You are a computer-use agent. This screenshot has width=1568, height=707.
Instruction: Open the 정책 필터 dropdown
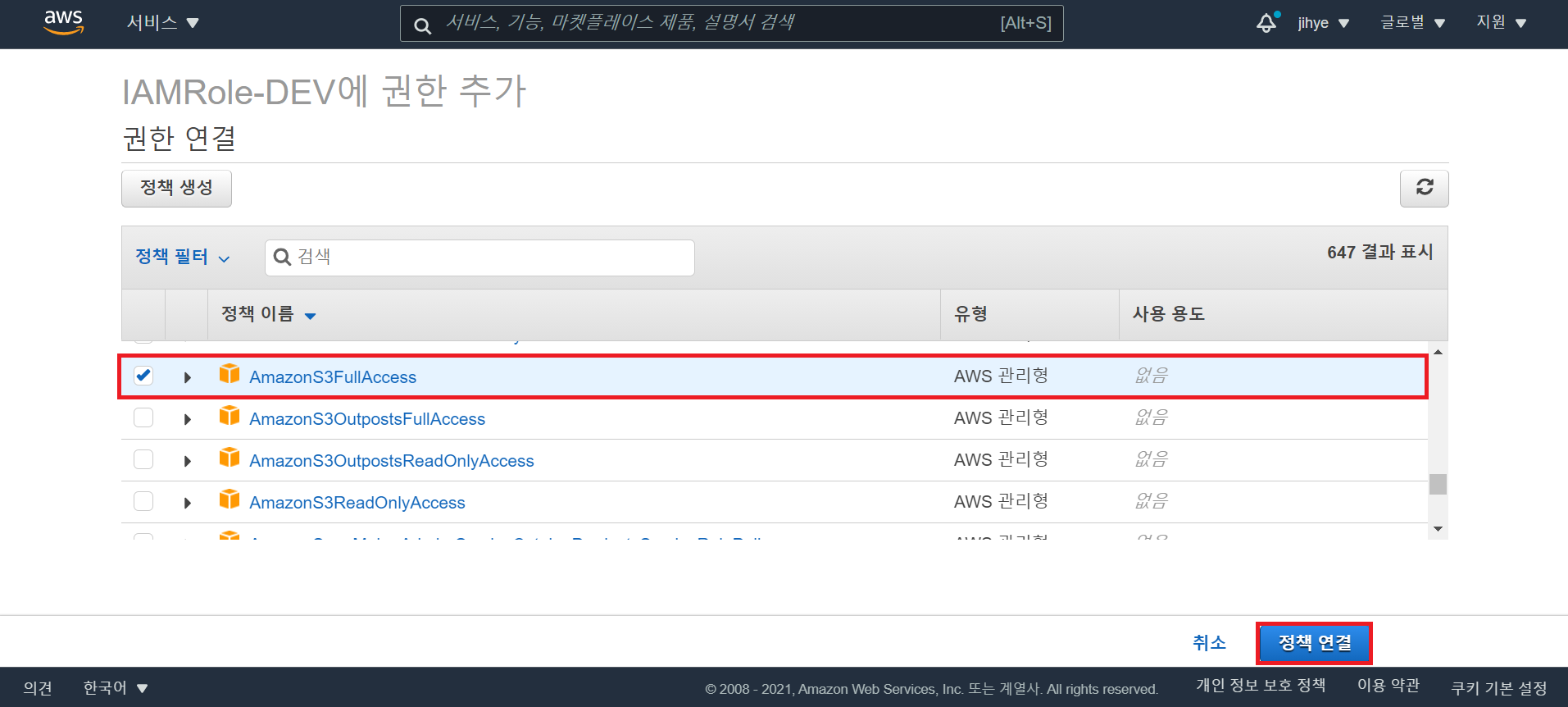[x=182, y=257]
